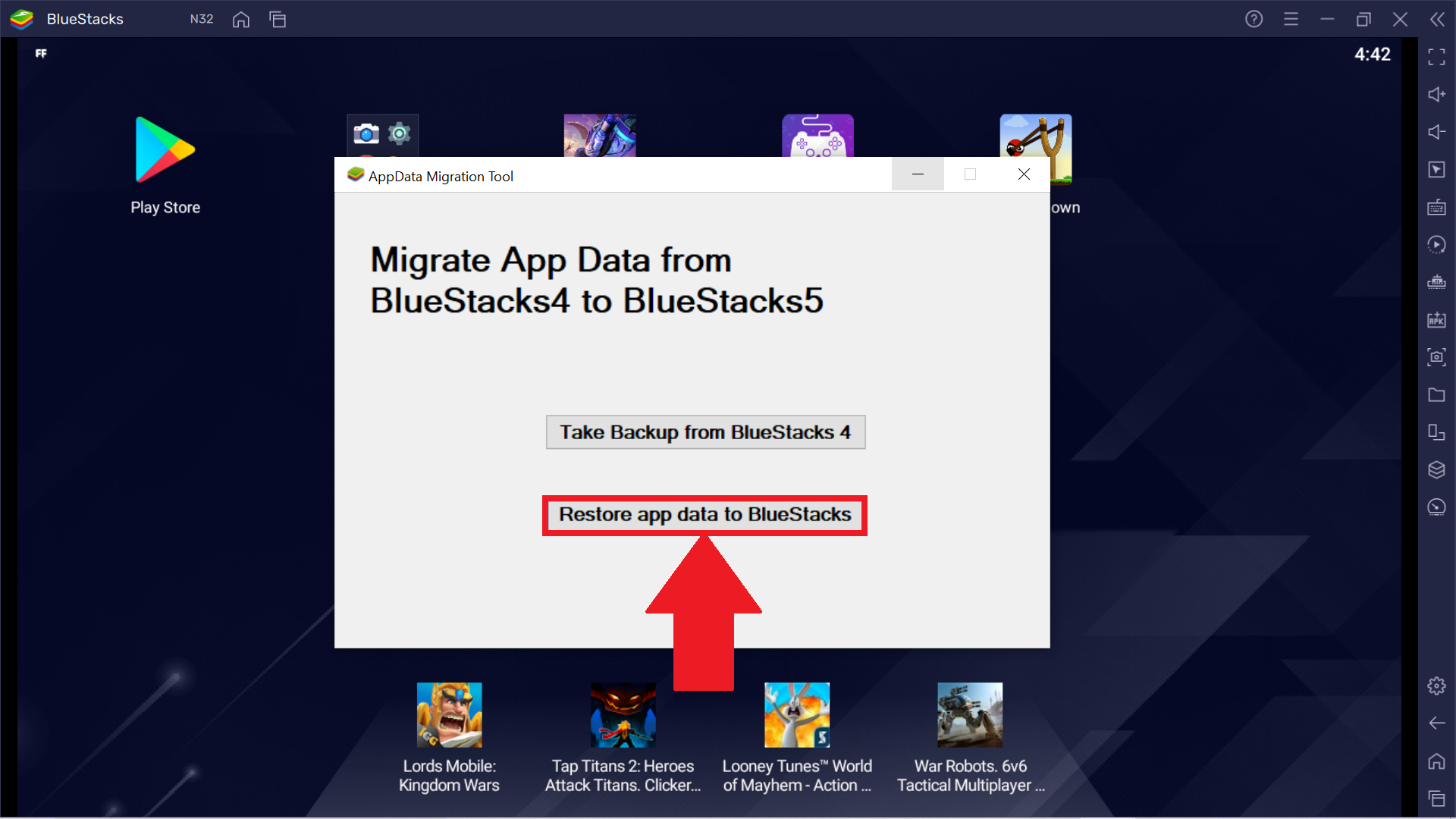This screenshot has height=819, width=1456.
Task: Click Restore app data to BlueStacks button
Action: [x=705, y=514]
